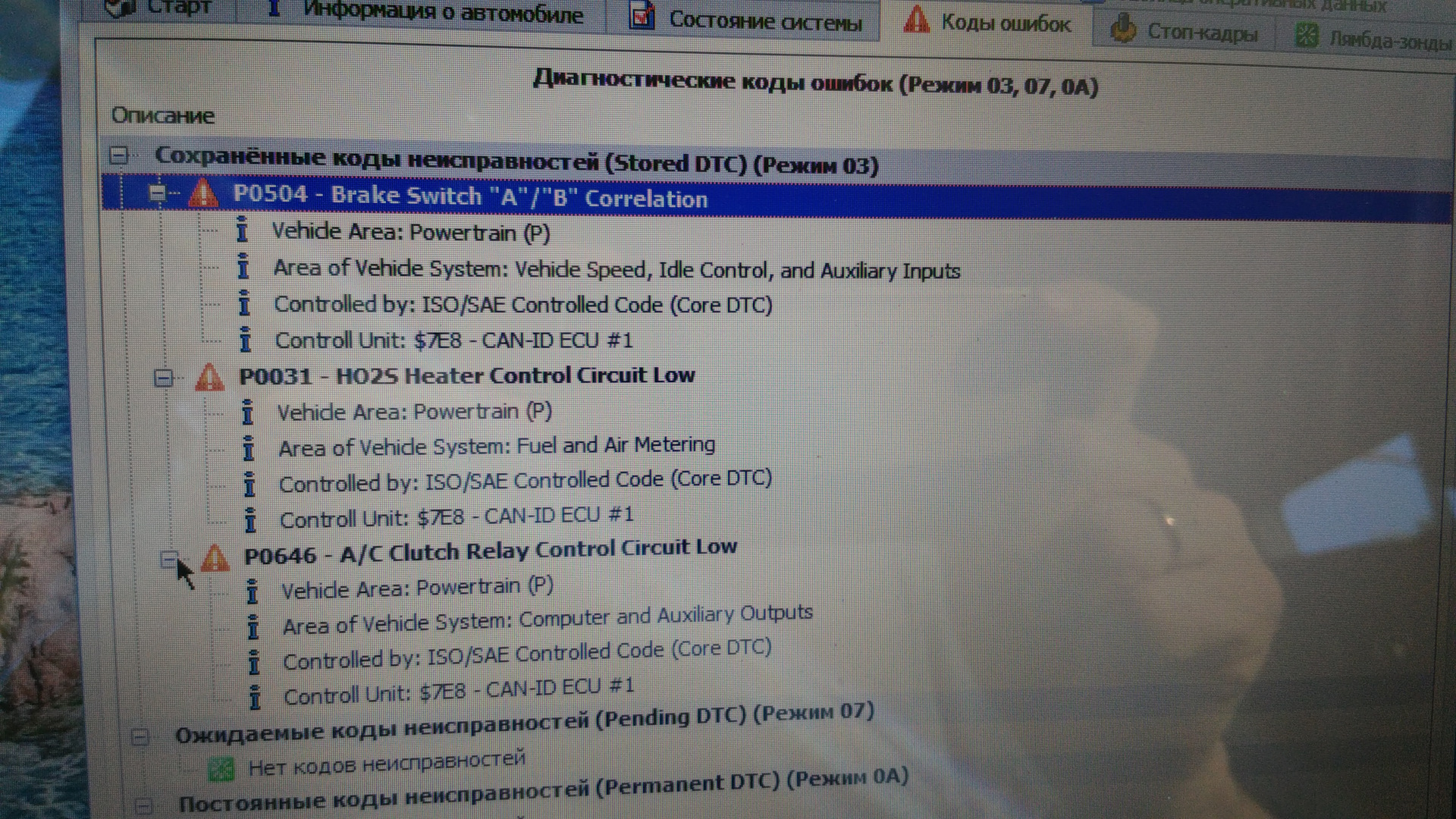The image size is (1456, 819).
Task: Select Vehicle Speed, Idle Control, and Auxiliary Inputs row
Action: tap(617, 269)
